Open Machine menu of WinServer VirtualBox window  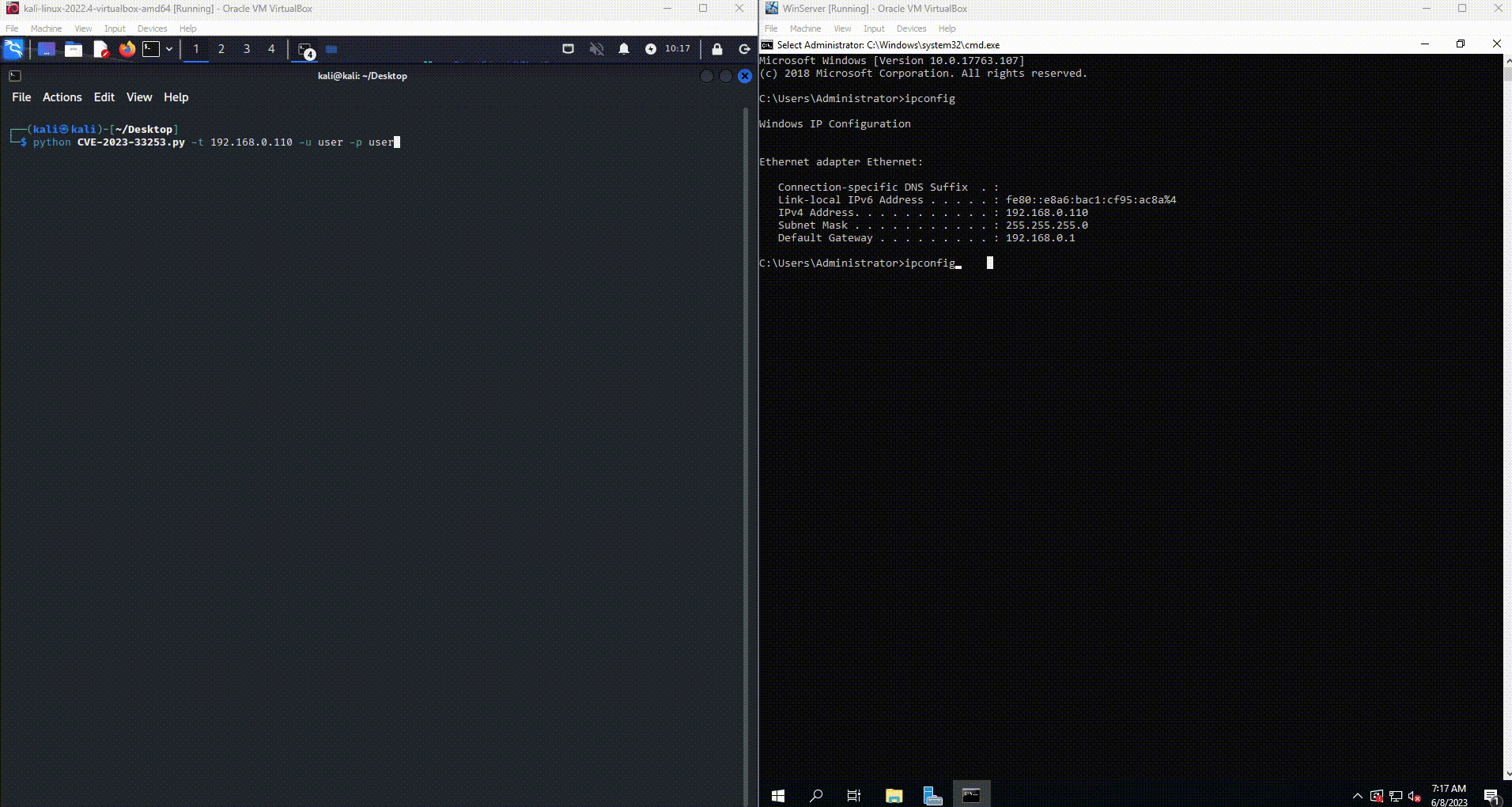tap(805, 28)
